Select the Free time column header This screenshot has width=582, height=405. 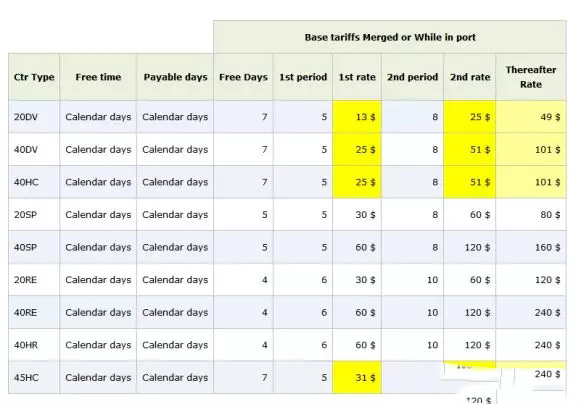coord(98,77)
